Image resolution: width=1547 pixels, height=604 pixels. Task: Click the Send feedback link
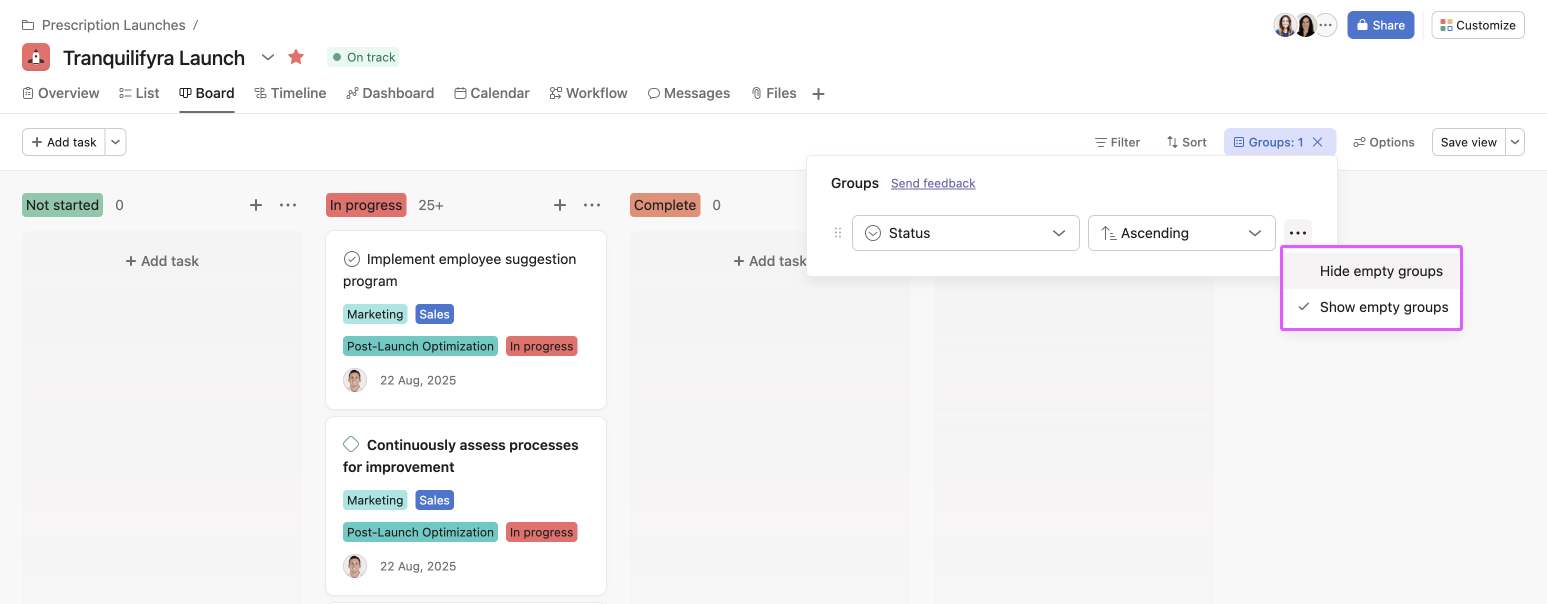(x=933, y=183)
